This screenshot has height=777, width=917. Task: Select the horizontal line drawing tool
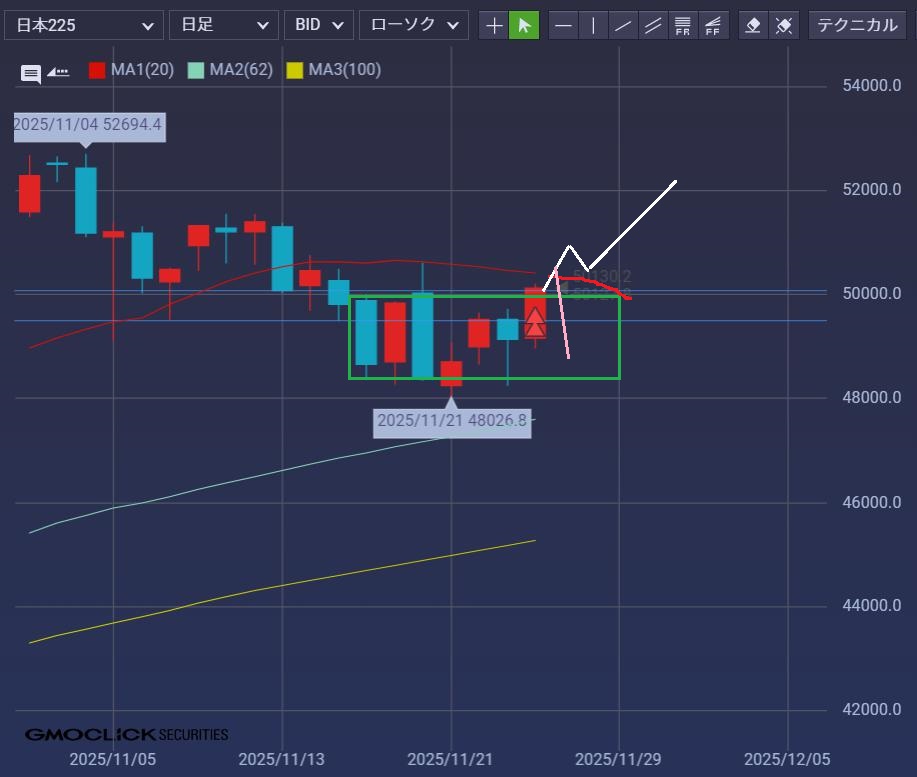click(564, 25)
